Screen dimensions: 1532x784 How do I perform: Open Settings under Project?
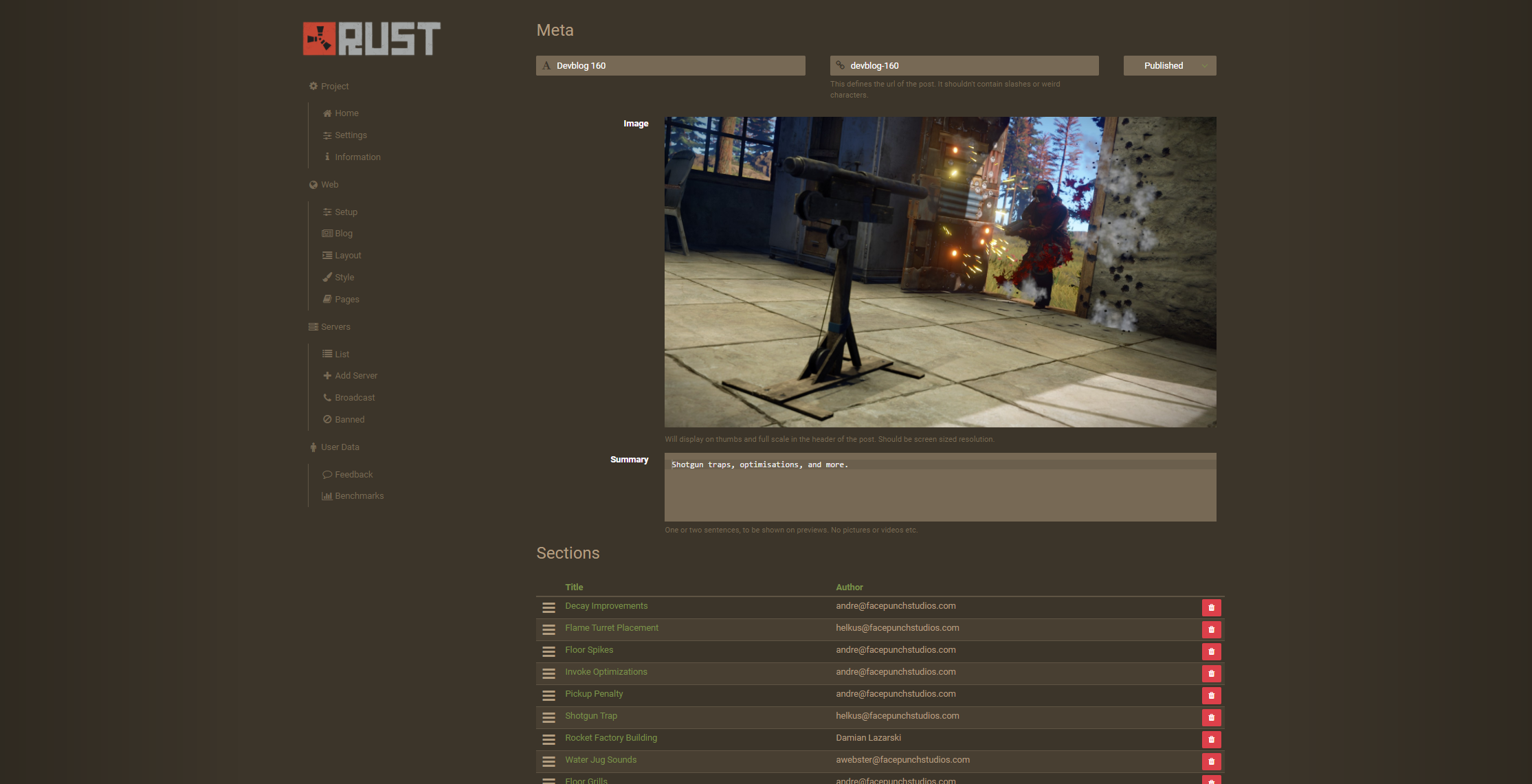[x=344, y=135]
